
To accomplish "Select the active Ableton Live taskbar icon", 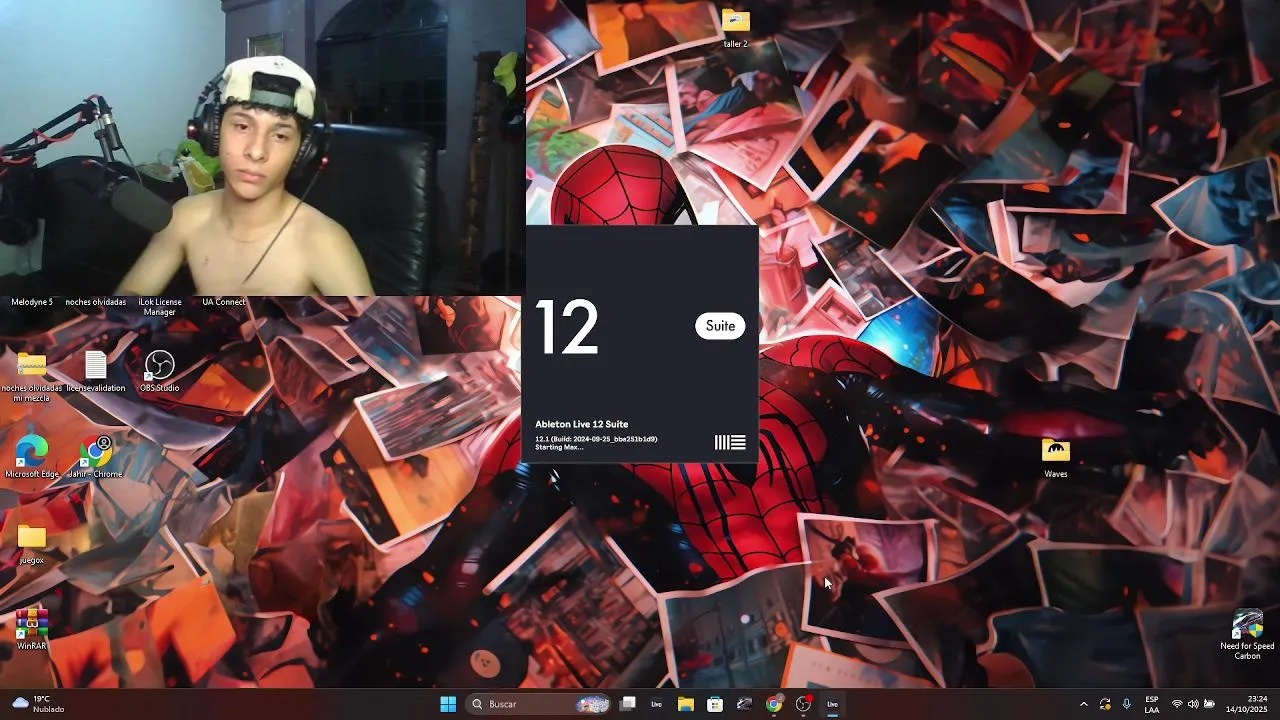I will [832, 704].
